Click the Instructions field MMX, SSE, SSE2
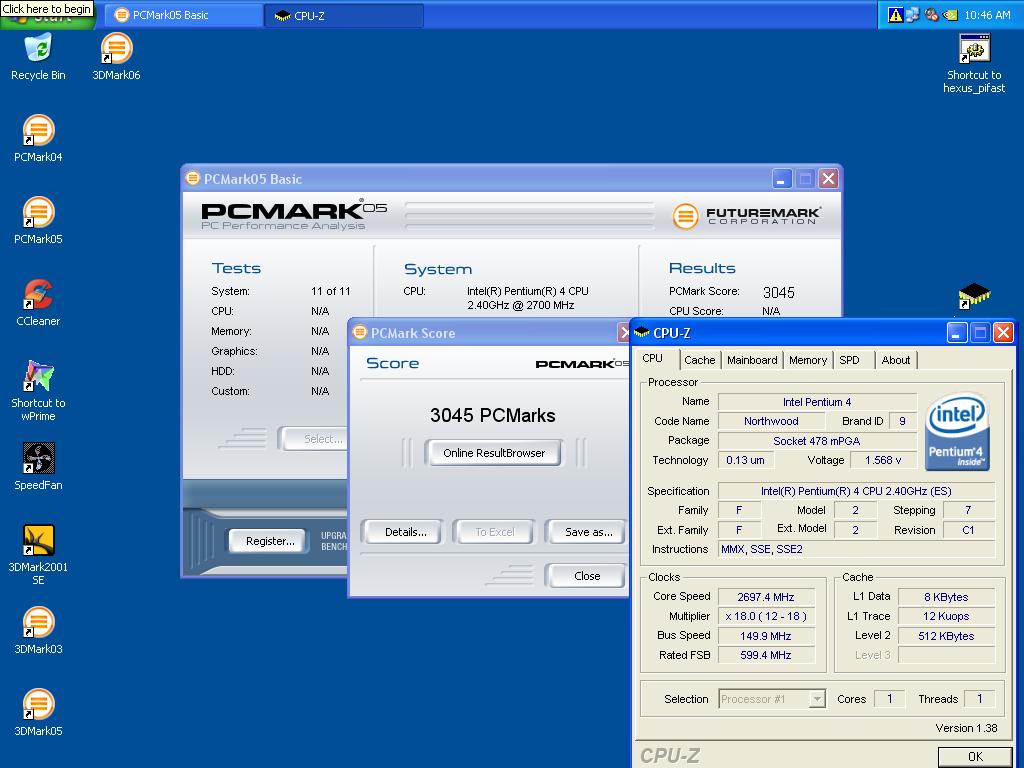The height and width of the screenshot is (768, 1024). (x=856, y=549)
